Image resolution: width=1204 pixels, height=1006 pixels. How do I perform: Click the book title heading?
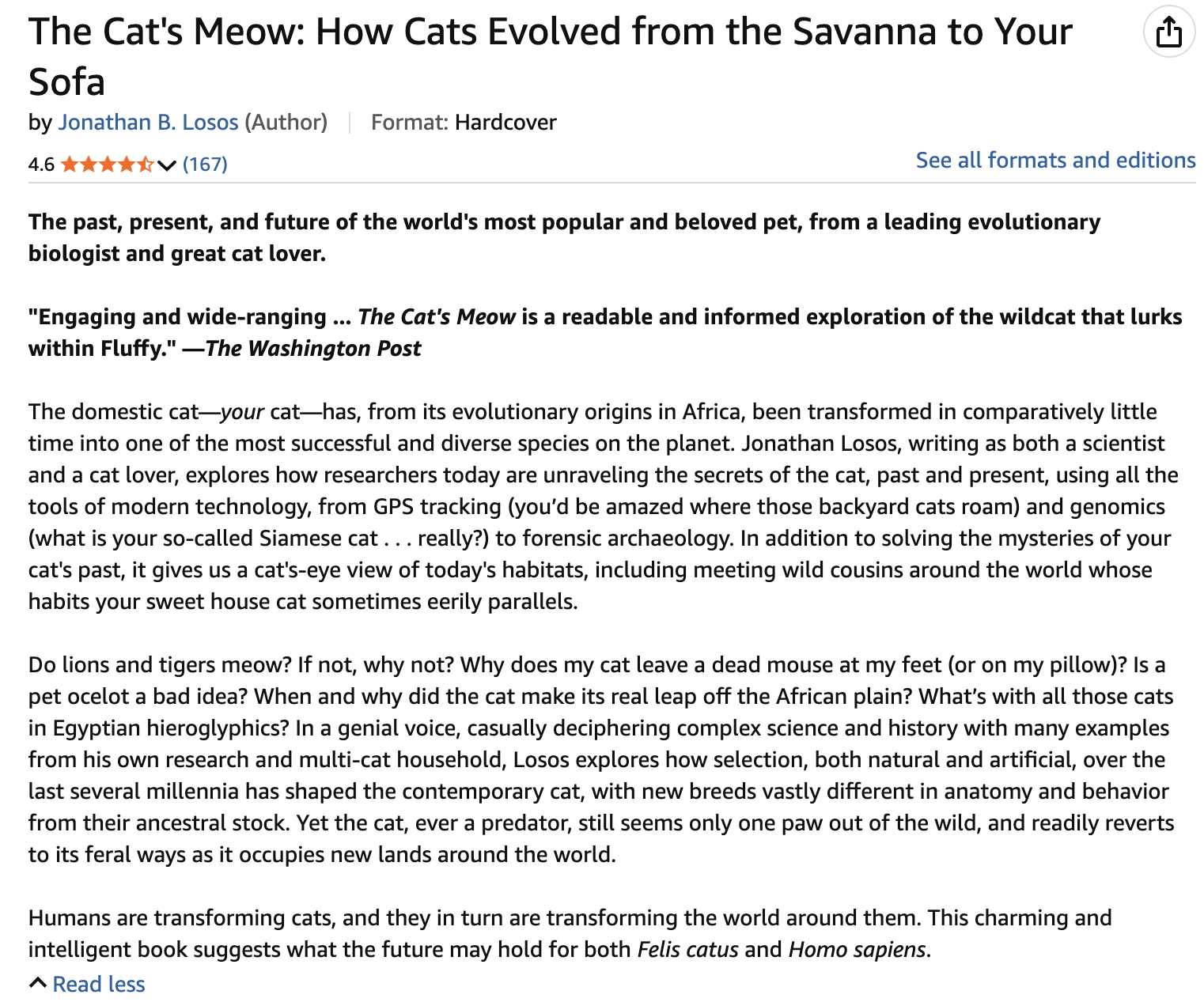(x=551, y=57)
